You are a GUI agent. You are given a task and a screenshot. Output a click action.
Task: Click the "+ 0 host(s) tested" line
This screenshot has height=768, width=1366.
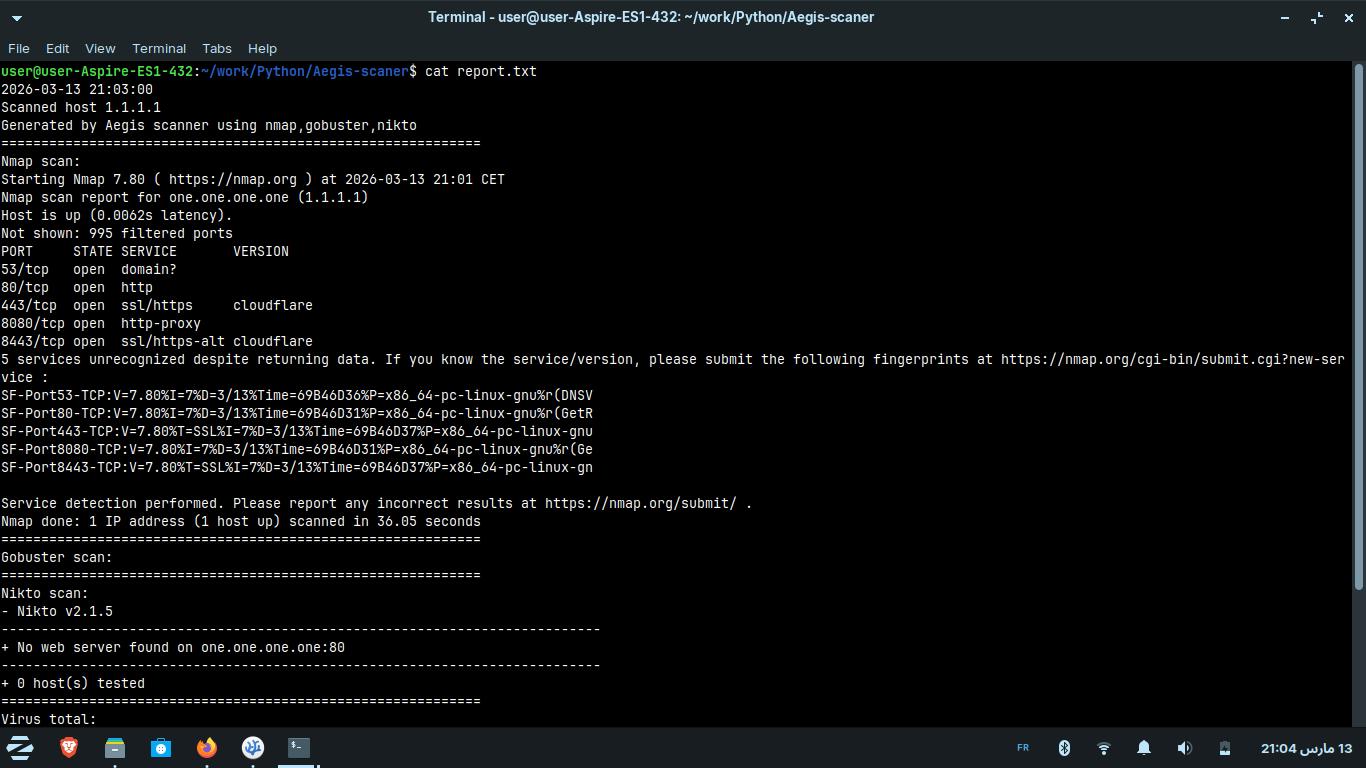click(73, 683)
